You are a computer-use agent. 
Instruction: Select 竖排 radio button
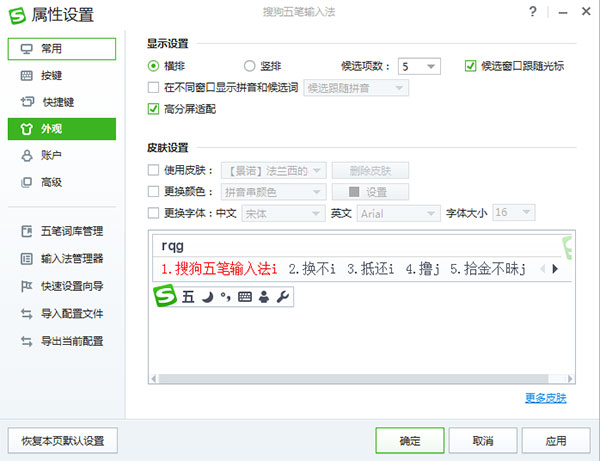click(x=249, y=66)
